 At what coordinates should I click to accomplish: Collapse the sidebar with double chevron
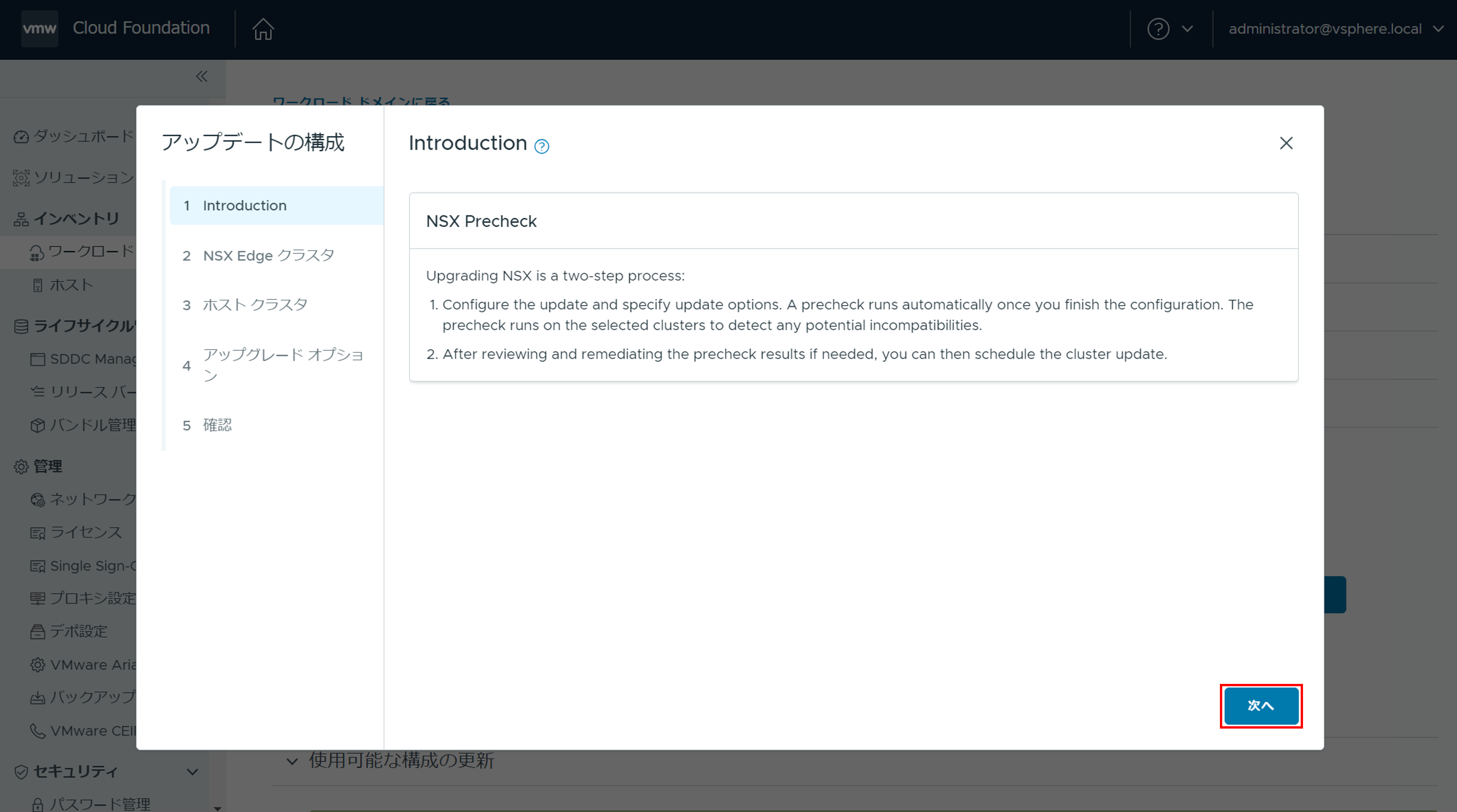pyautogui.click(x=201, y=76)
